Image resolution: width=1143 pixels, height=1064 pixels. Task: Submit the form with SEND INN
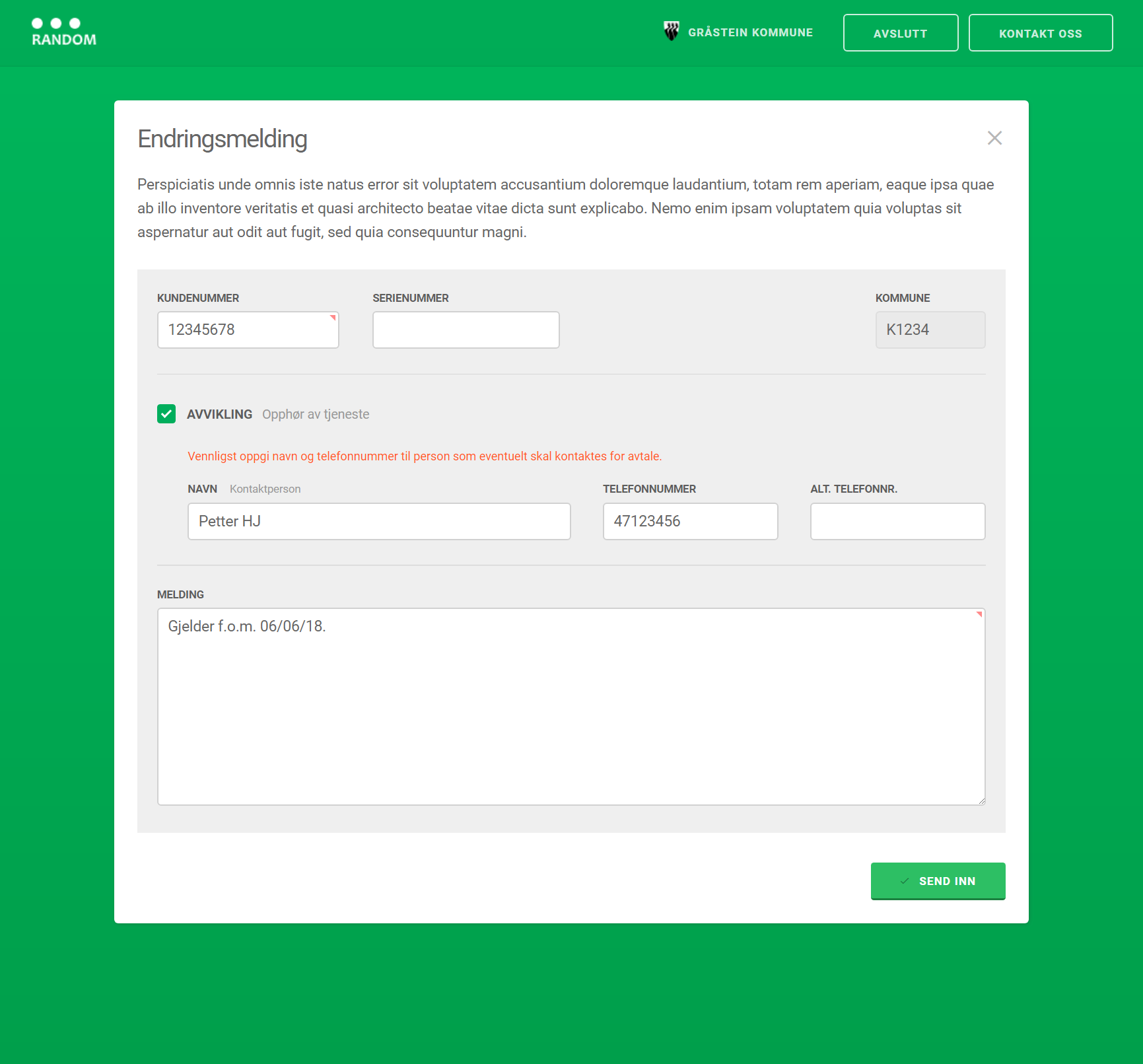click(x=938, y=881)
